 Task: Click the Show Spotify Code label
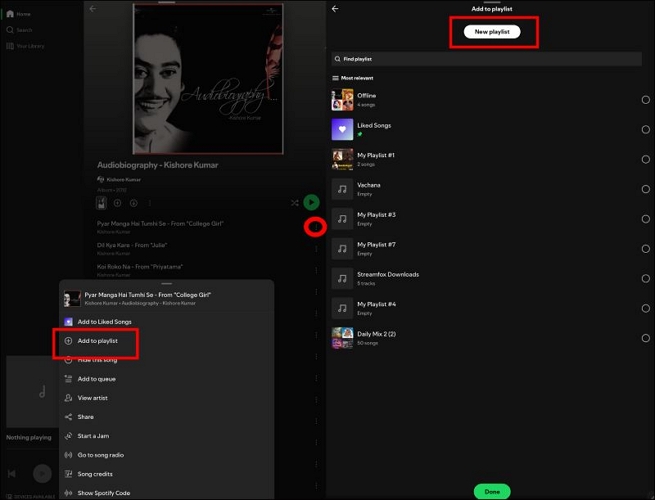pyautogui.click(x=104, y=493)
